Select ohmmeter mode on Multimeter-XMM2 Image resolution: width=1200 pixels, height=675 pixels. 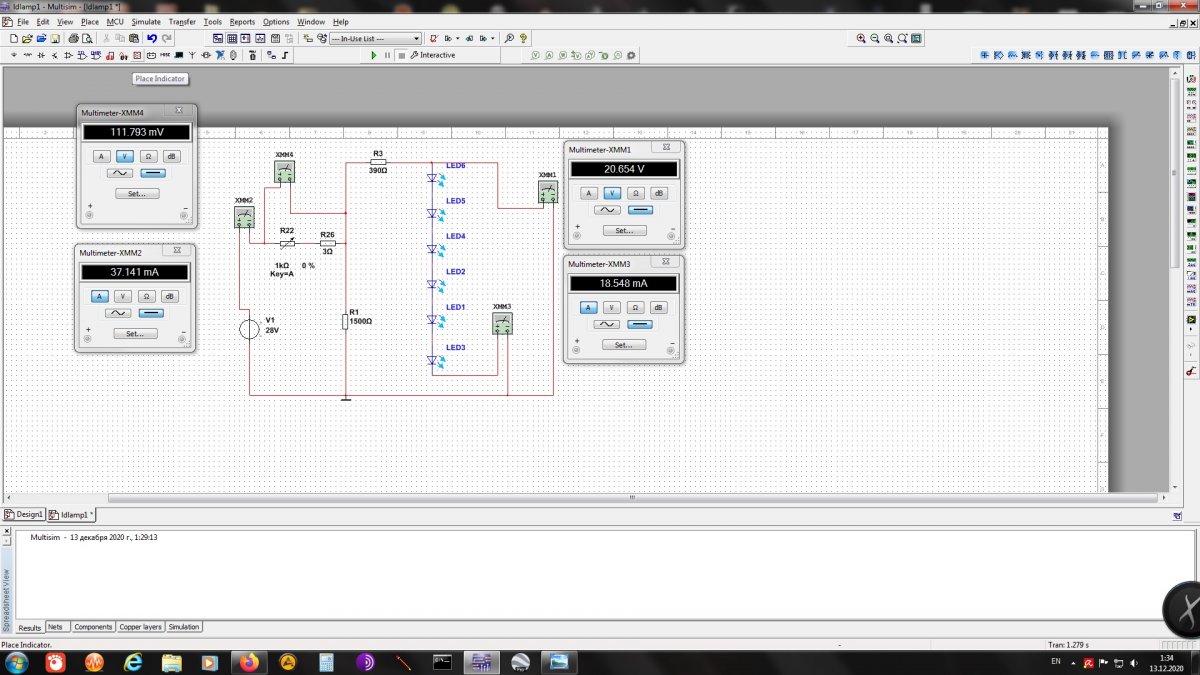coord(146,296)
